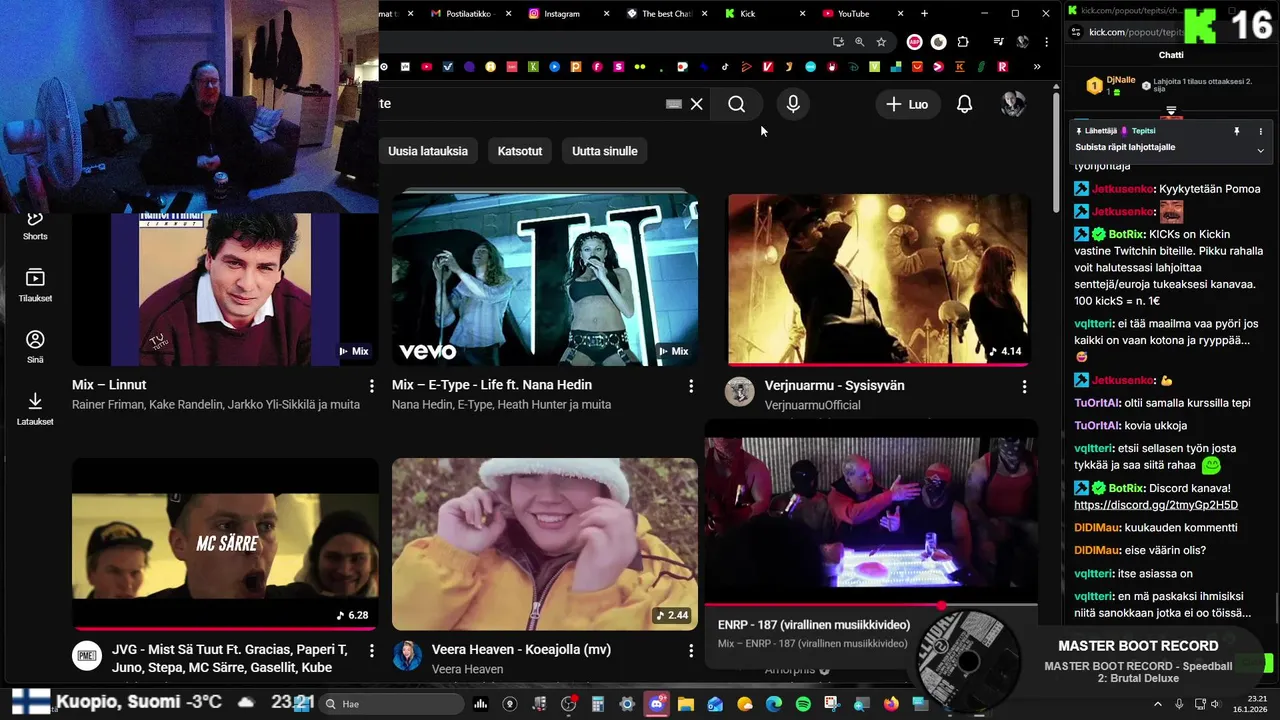Click the DIDIMau name in 'kuukauden kommentti' message
Screen dimensions: 1280x720
coord(1097,527)
